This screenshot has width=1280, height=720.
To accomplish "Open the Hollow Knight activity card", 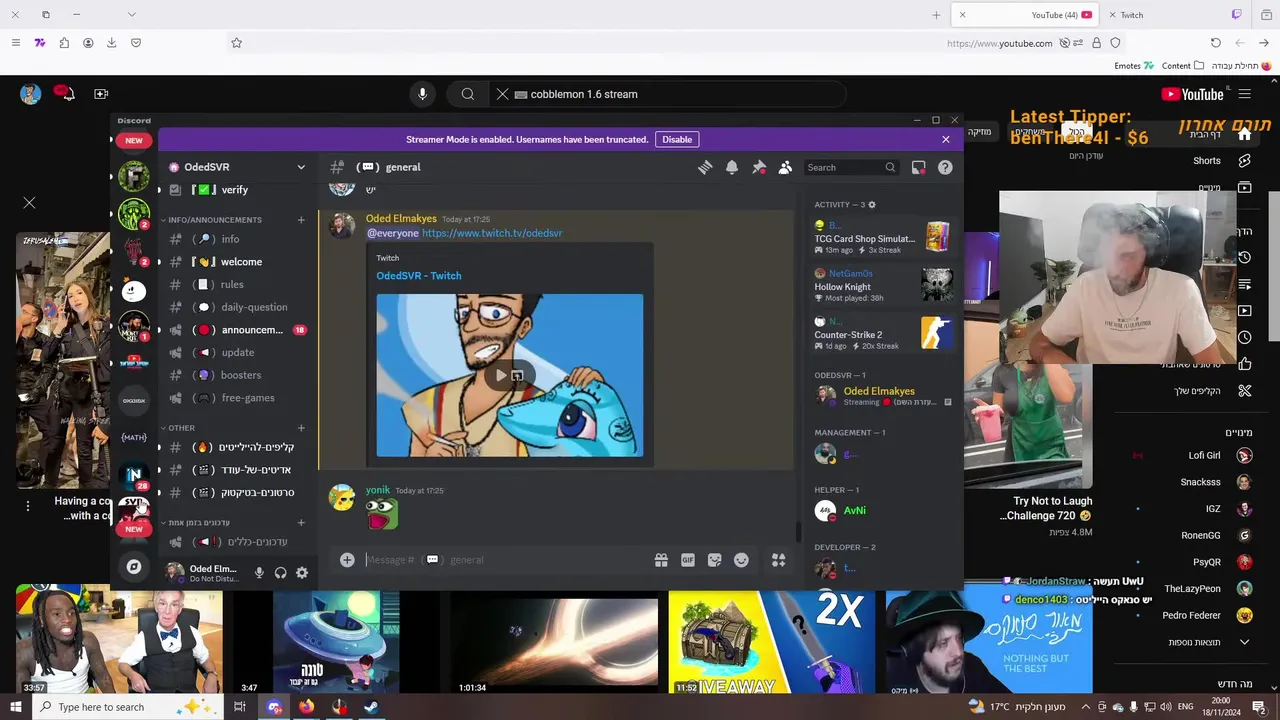I will [883, 286].
